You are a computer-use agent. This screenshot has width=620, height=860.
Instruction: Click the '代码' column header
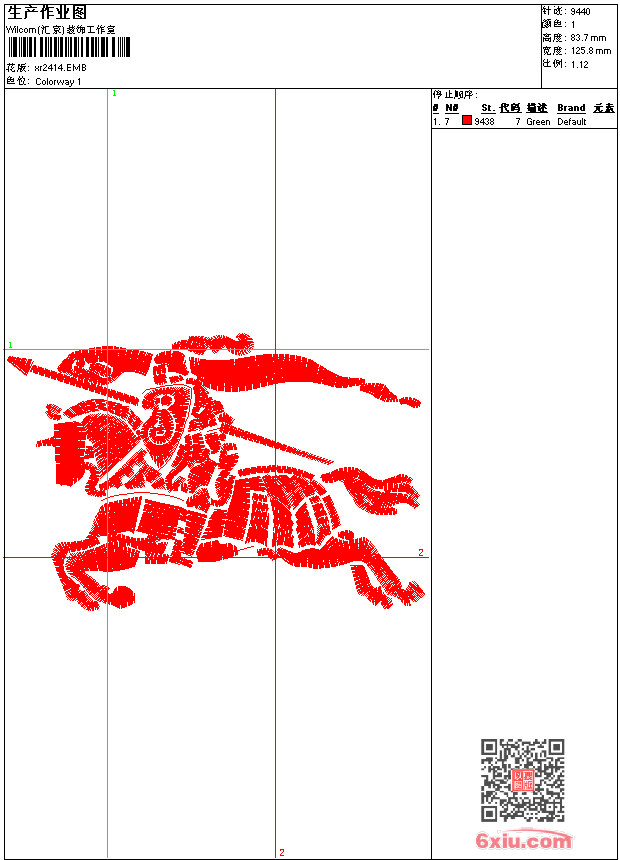pyautogui.click(x=510, y=108)
